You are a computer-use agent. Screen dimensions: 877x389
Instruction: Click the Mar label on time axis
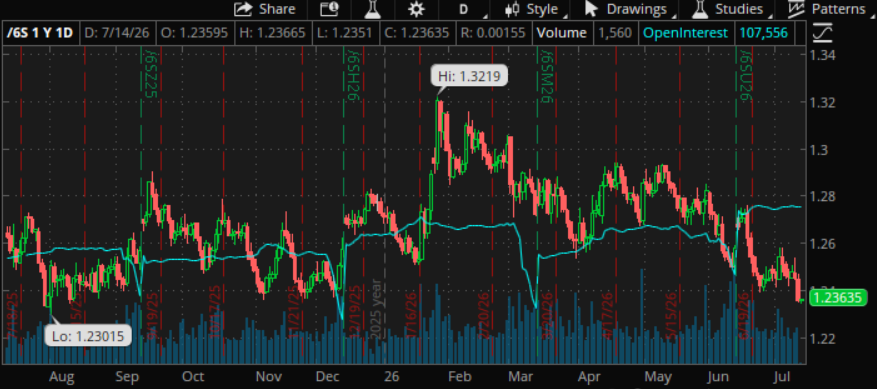click(x=521, y=376)
